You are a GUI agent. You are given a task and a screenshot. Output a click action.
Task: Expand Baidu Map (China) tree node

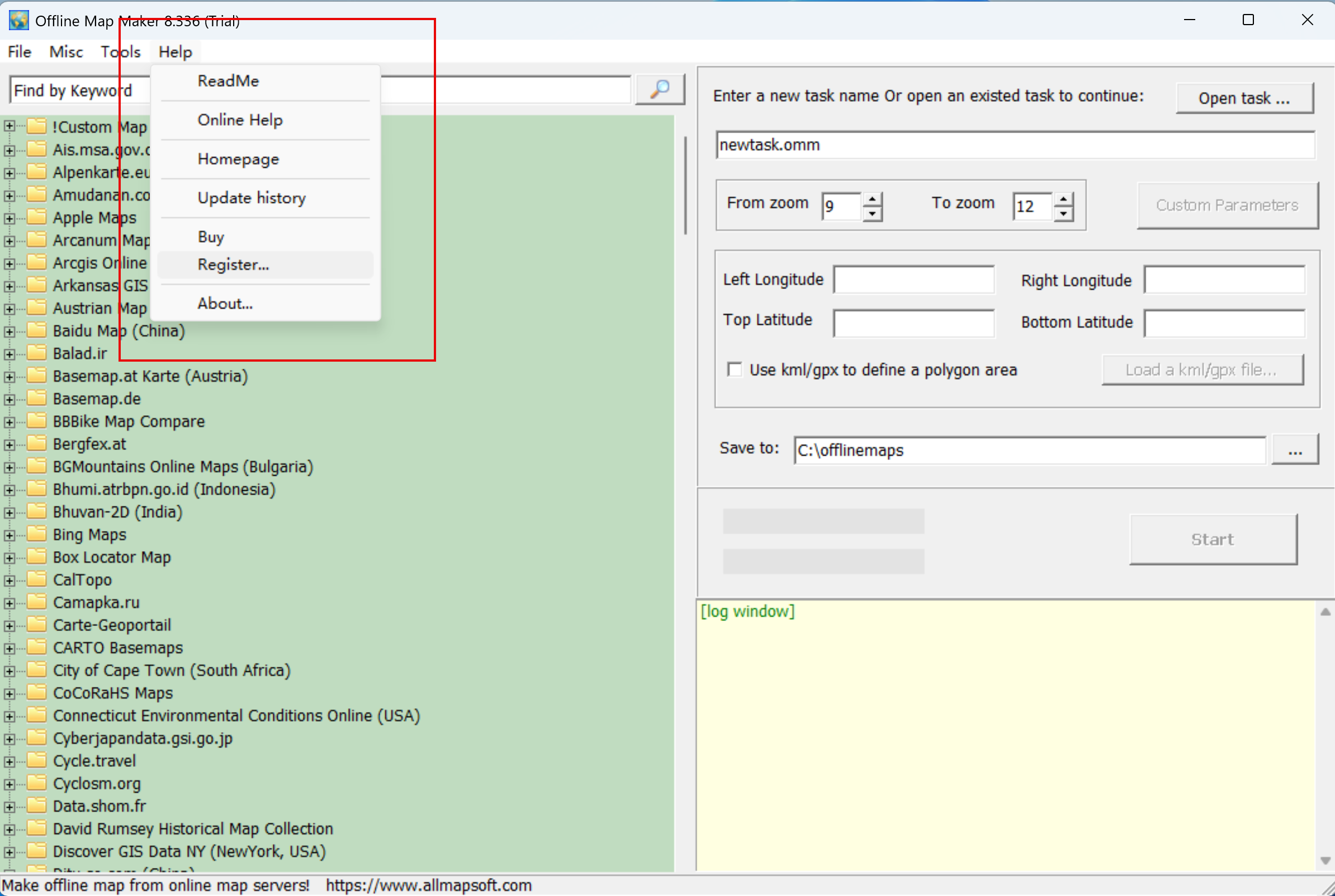(9, 331)
